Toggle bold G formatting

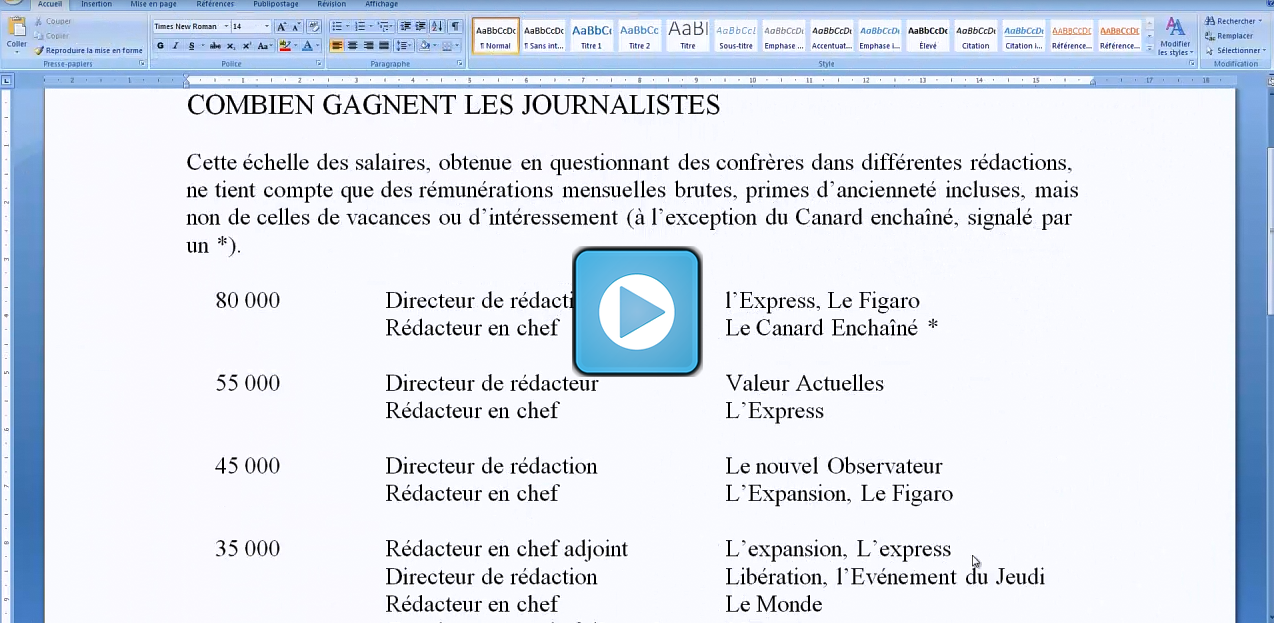(x=160, y=46)
